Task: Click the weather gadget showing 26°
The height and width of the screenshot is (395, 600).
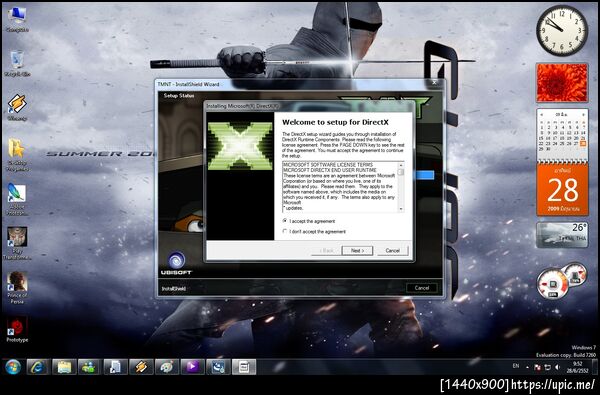Action: [562, 235]
